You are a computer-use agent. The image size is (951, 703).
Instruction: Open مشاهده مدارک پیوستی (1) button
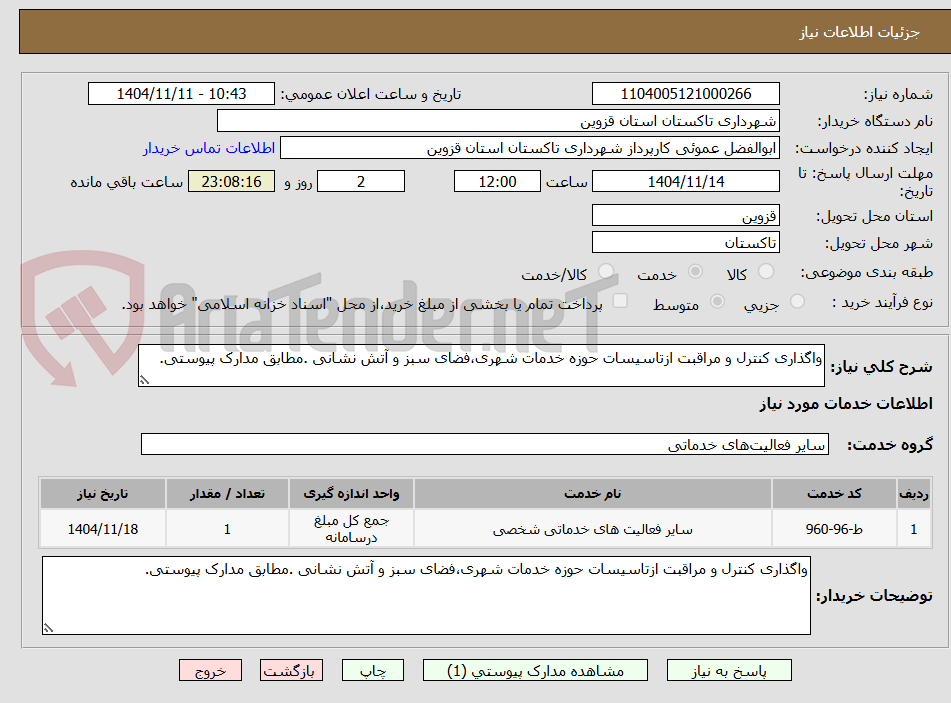coord(535,670)
